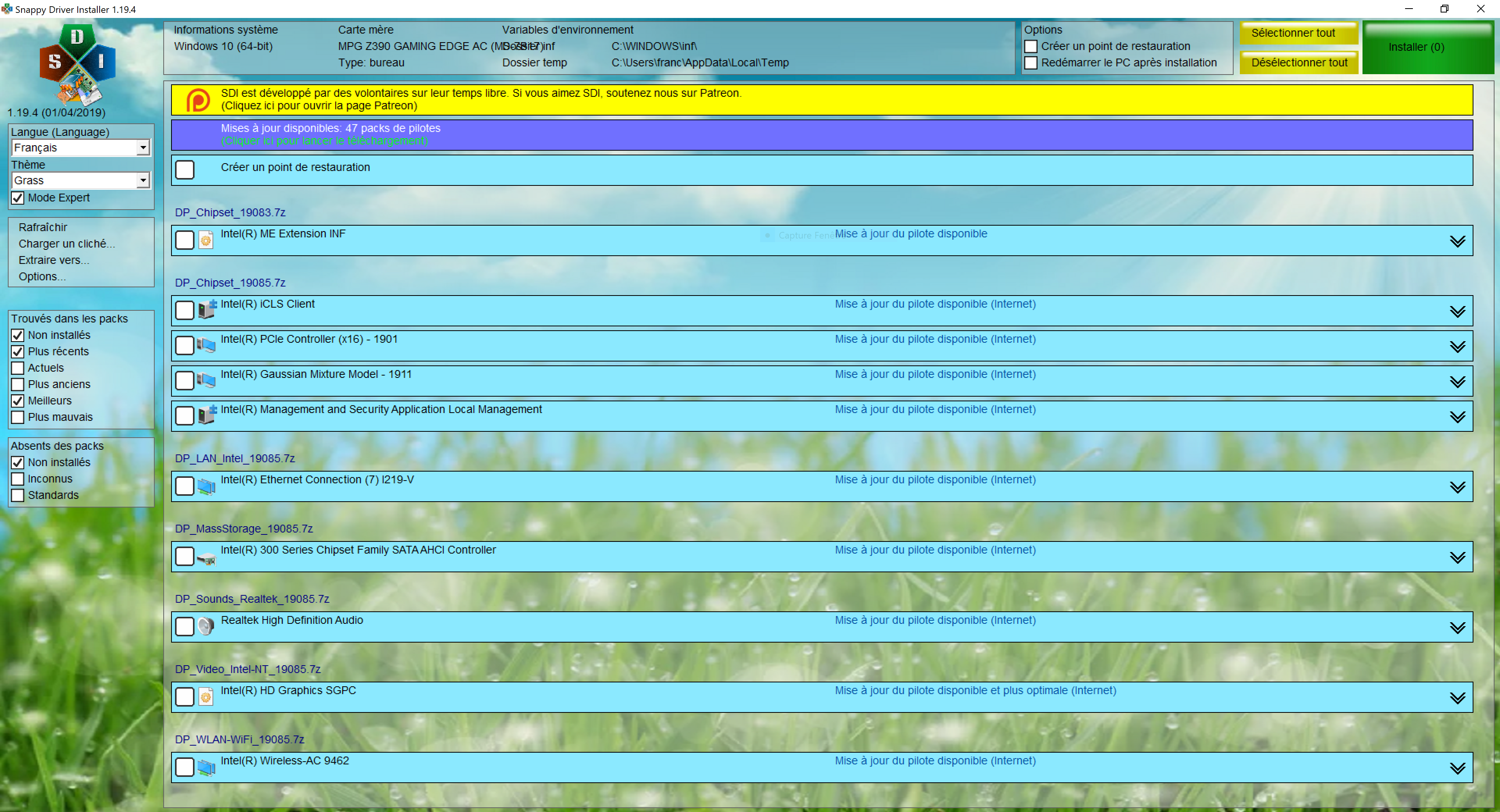The width and height of the screenshot is (1500, 812).
Task: Expand details for Intel Wireless-AC 9462
Action: pos(1457,768)
